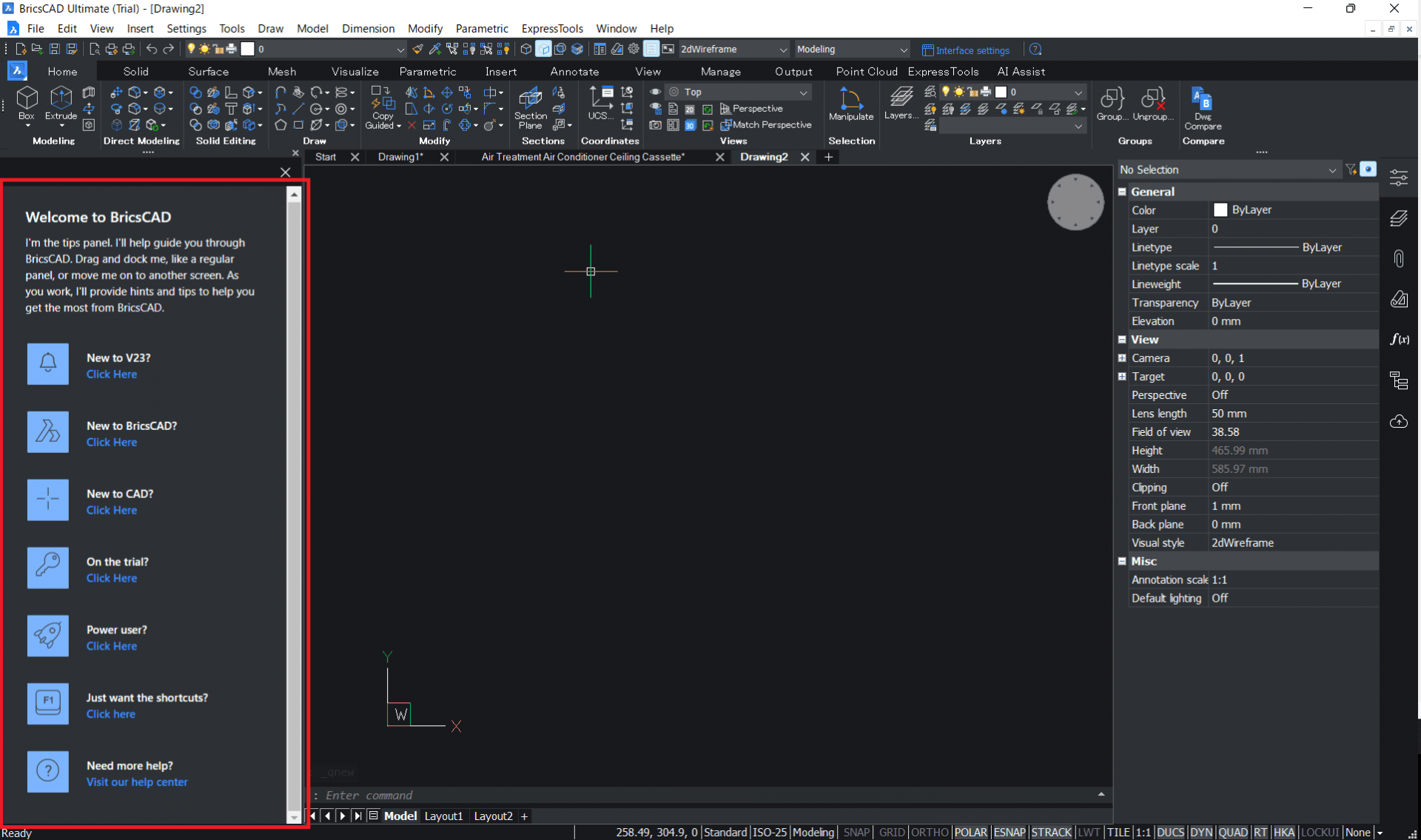Screen dimensions: 1421x840
Task: Click the Delete red X modify tool
Action: [x=411, y=125]
